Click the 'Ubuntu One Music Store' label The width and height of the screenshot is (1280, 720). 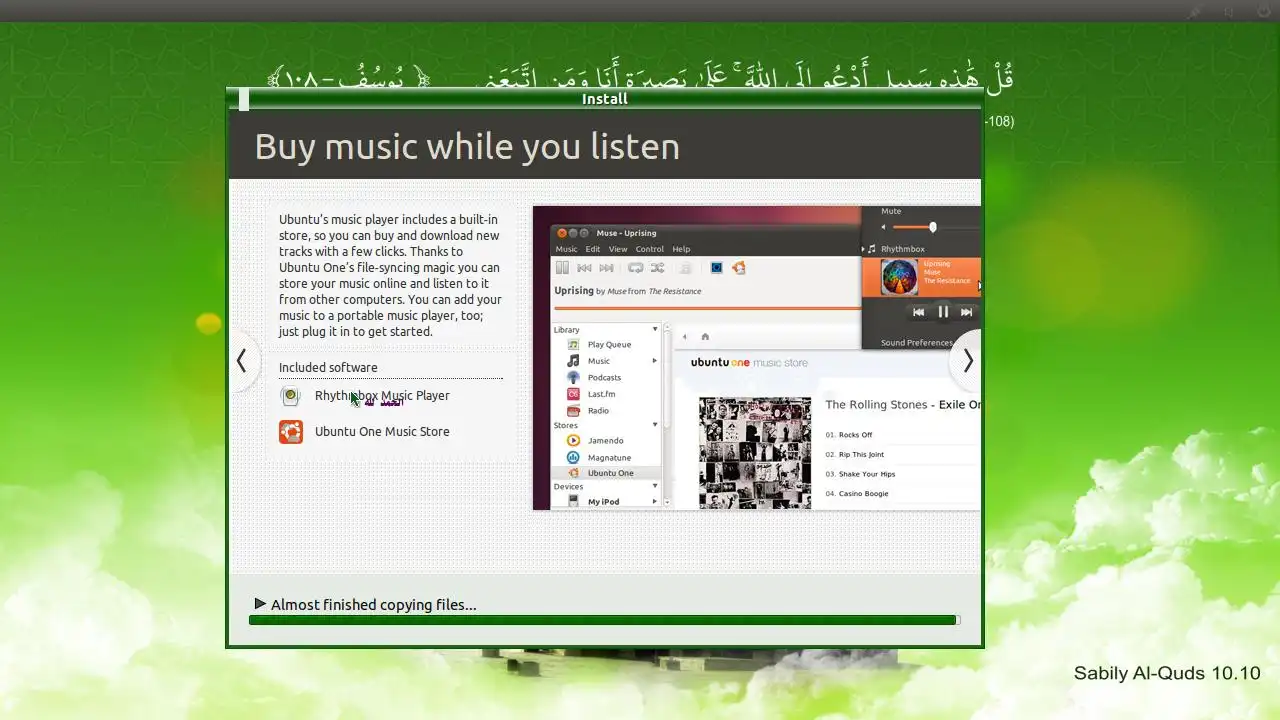(x=382, y=432)
